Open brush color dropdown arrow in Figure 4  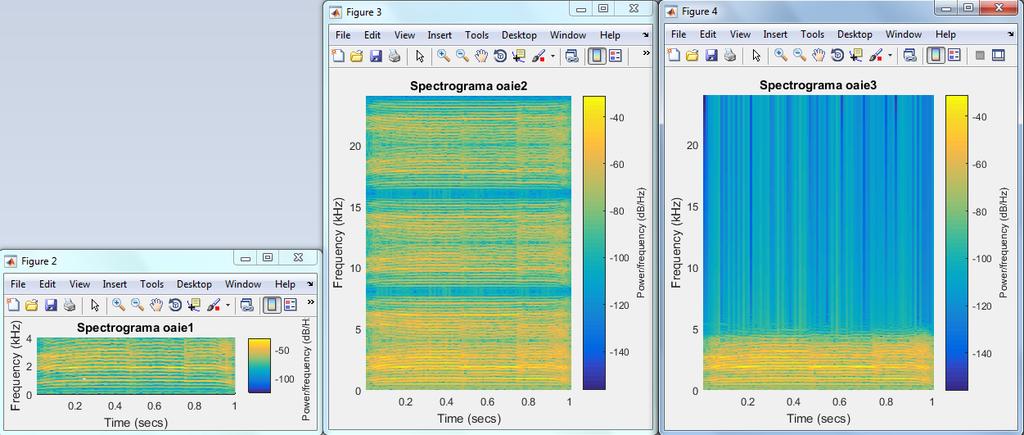coord(889,56)
